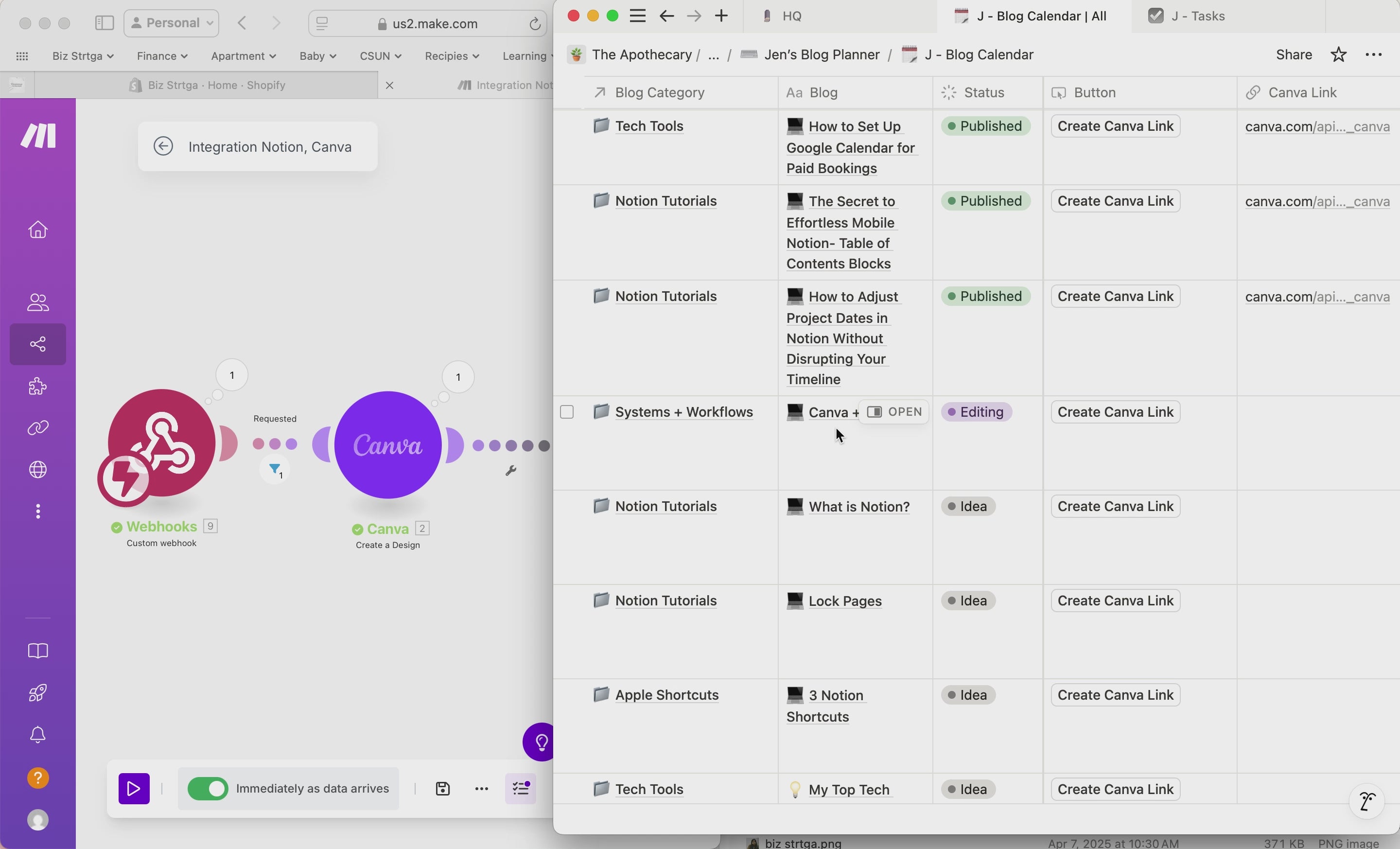Image resolution: width=1400 pixels, height=849 pixels.
Task: Expand the Recipies bookmarks folder
Action: (452, 56)
